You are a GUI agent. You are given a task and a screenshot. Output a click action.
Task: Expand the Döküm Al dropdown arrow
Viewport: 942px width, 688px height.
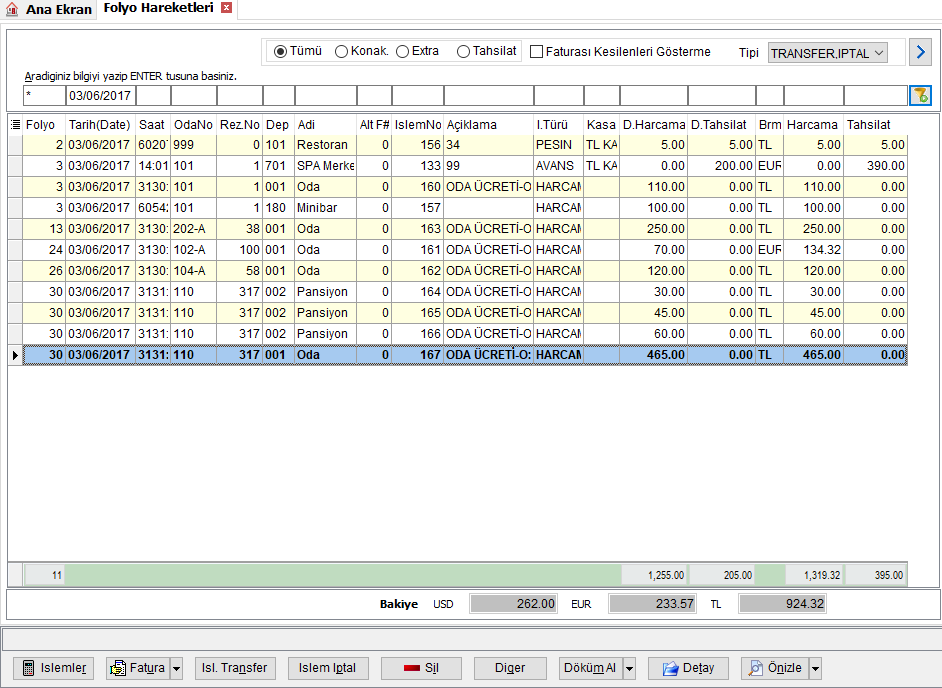[x=630, y=668]
